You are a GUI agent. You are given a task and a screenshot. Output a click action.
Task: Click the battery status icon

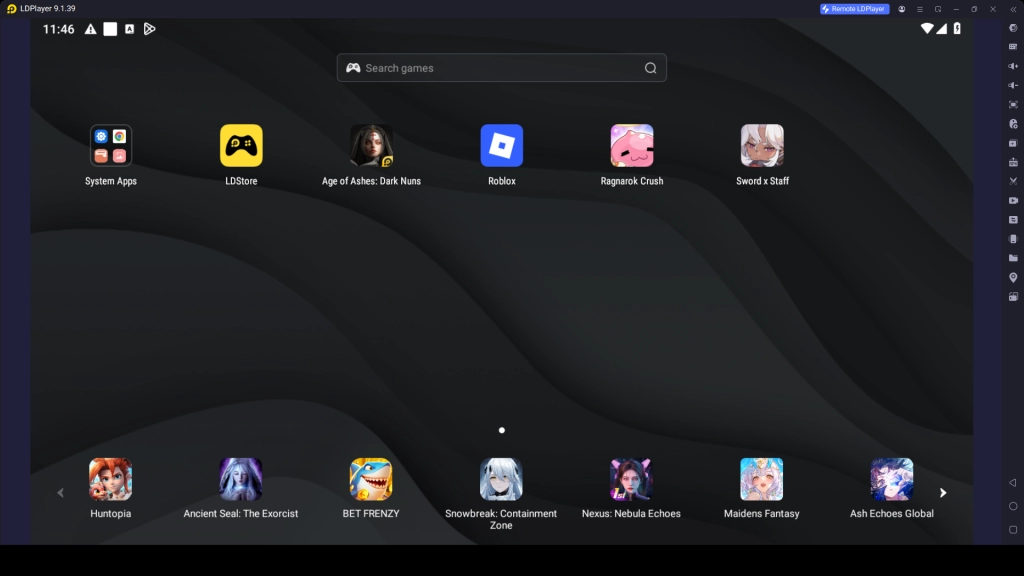[957, 28]
